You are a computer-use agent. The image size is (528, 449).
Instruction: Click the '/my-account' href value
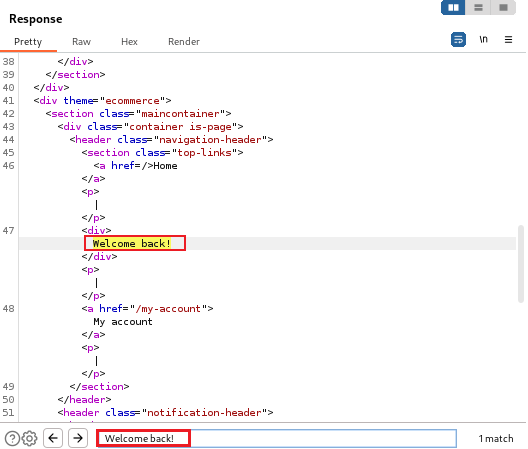click(x=168, y=309)
